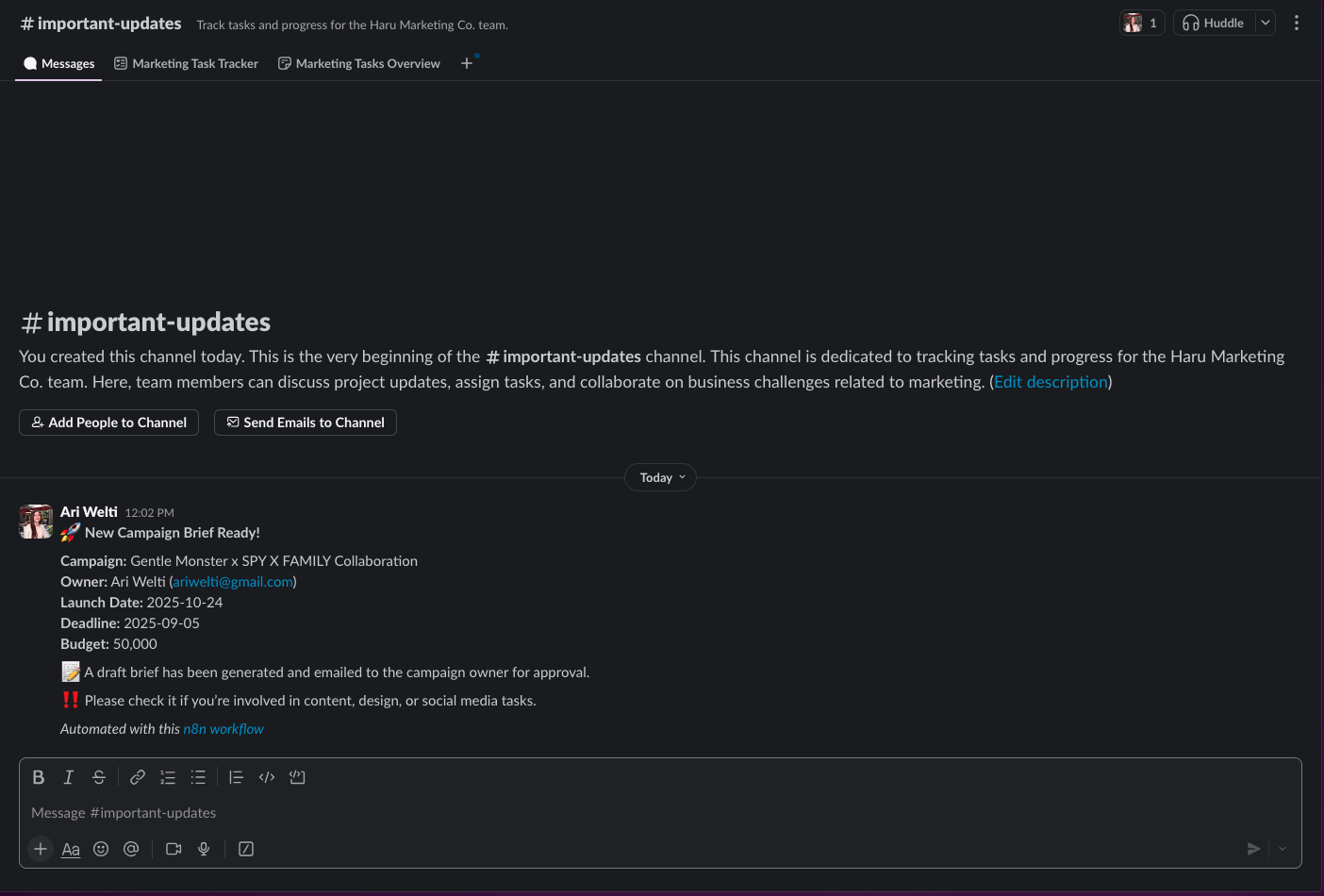Open schedule send dropdown arrow
1324x896 pixels.
tap(1283, 849)
